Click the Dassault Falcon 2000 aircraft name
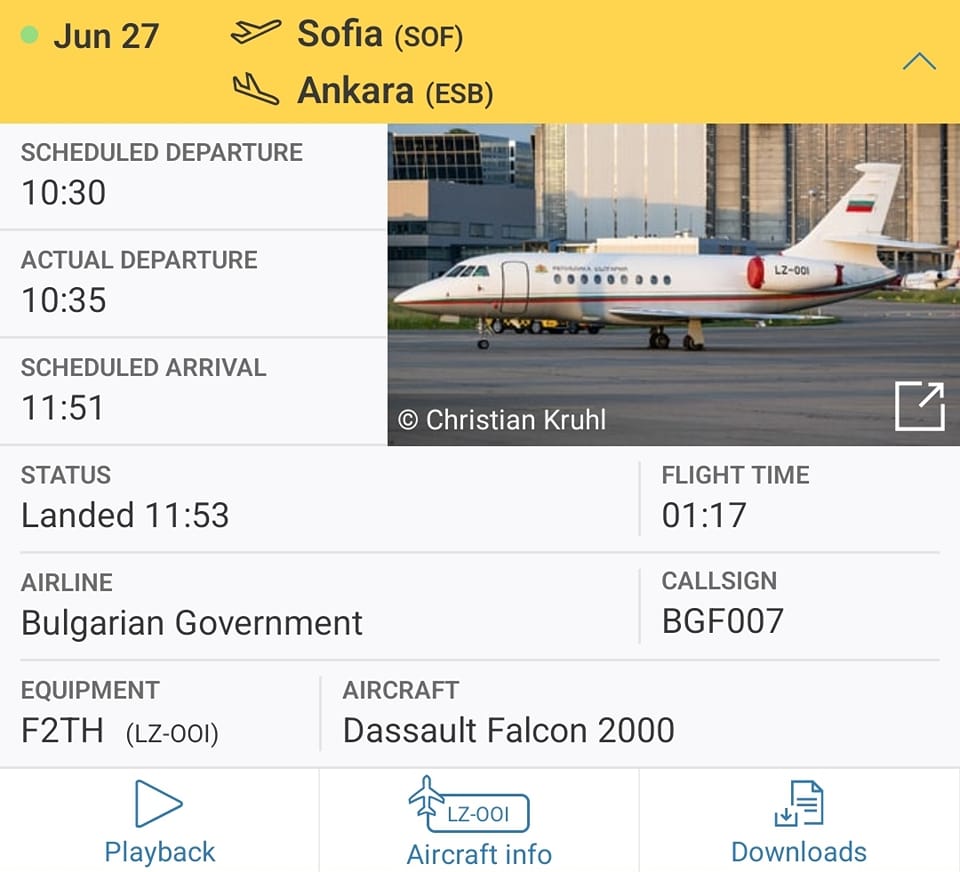This screenshot has height=872, width=960. (508, 731)
